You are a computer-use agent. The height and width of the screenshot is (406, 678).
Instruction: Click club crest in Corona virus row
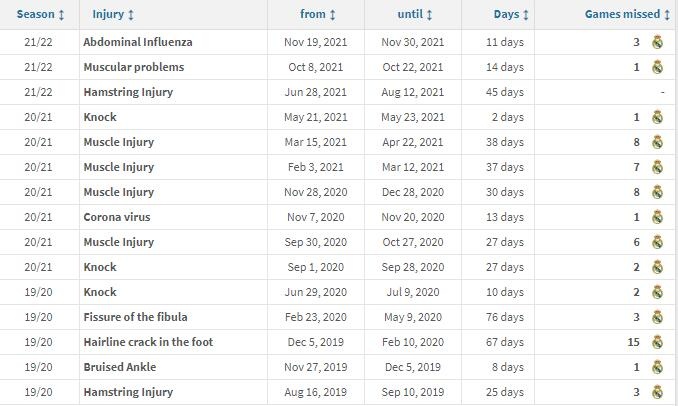click(657, 217)
